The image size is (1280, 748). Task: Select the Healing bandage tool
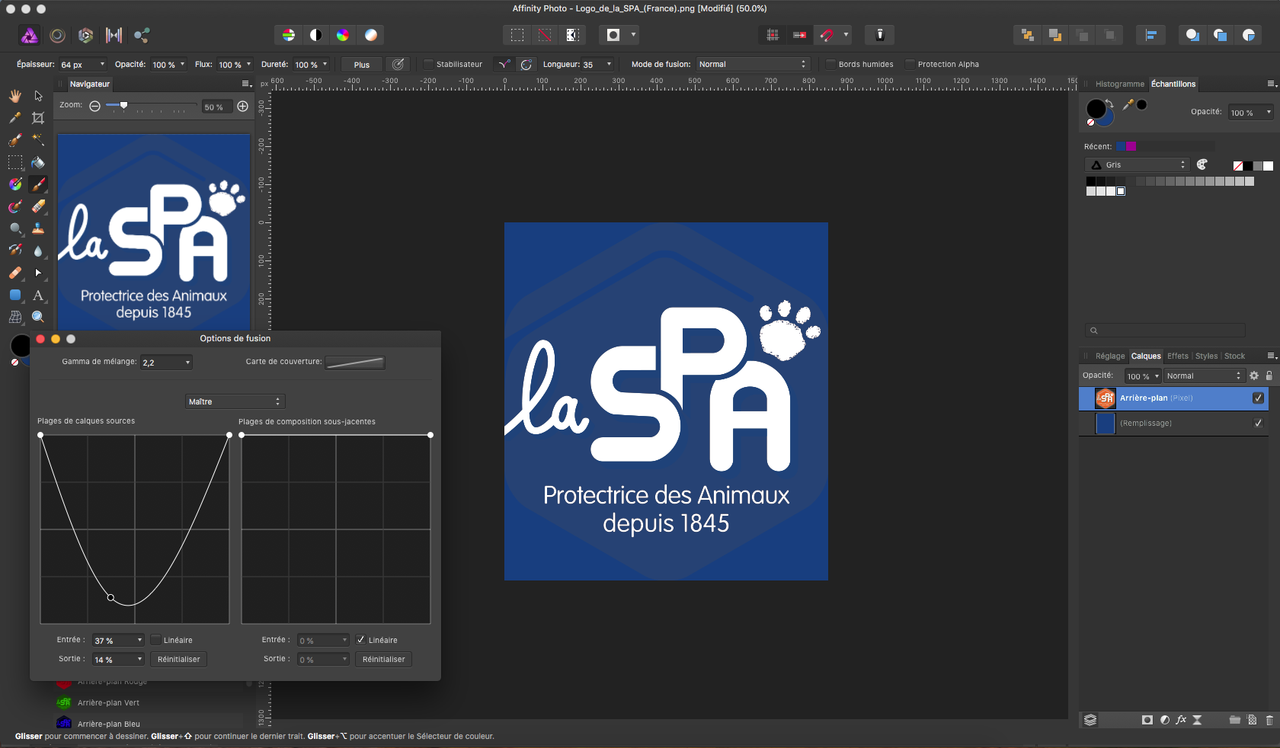(x=15, y=272)
